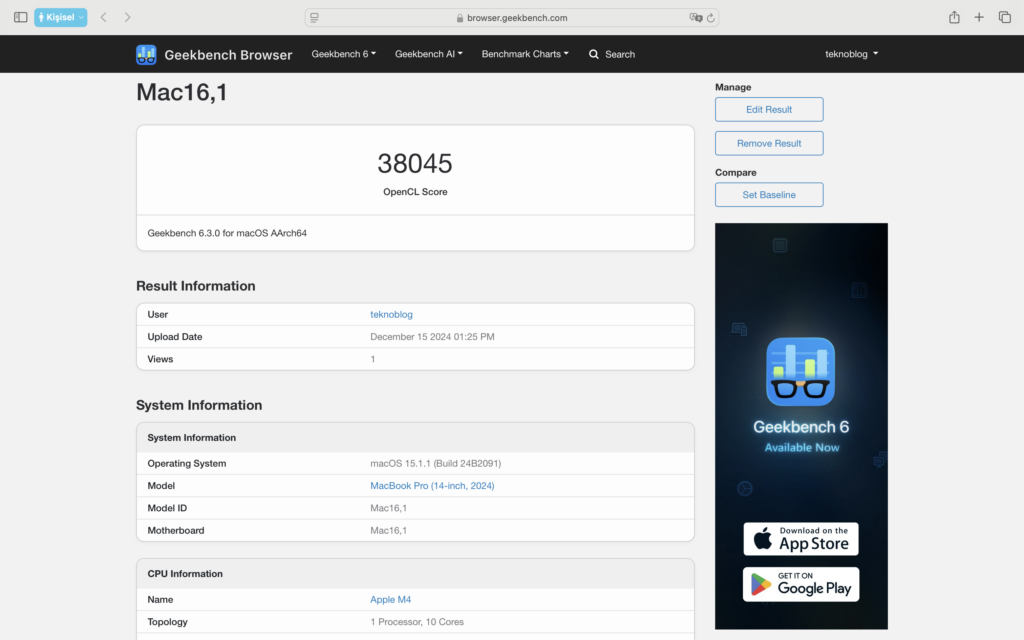Click the translate icon in address bar
The image size is (1024, 640).
pyautogui.click(x=695, y=17)
